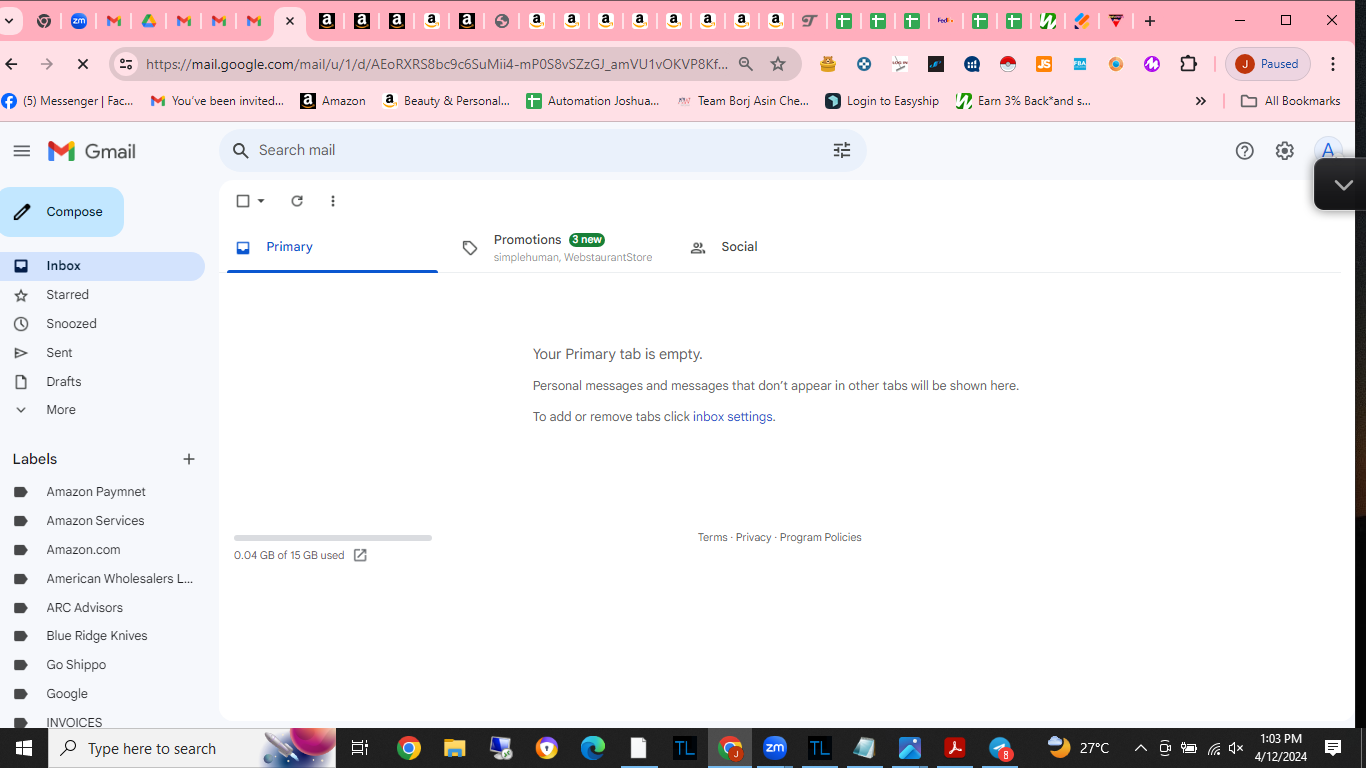Image resolution: width=1366 pixels, height=768 pixels.
Task: Open the Inbox folder
Action: pos(102,266)
